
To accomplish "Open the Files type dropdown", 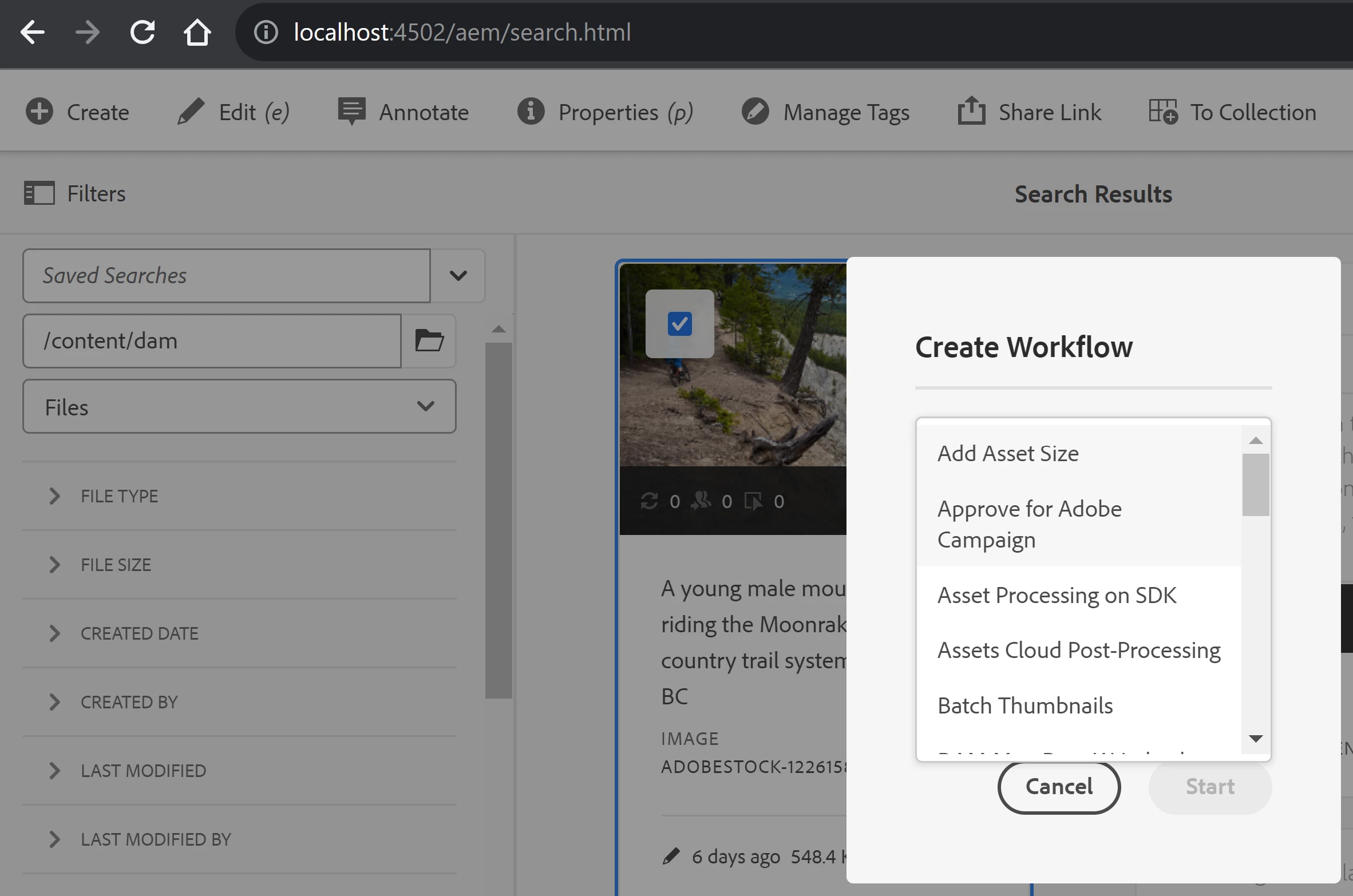I will pos(239,407).
